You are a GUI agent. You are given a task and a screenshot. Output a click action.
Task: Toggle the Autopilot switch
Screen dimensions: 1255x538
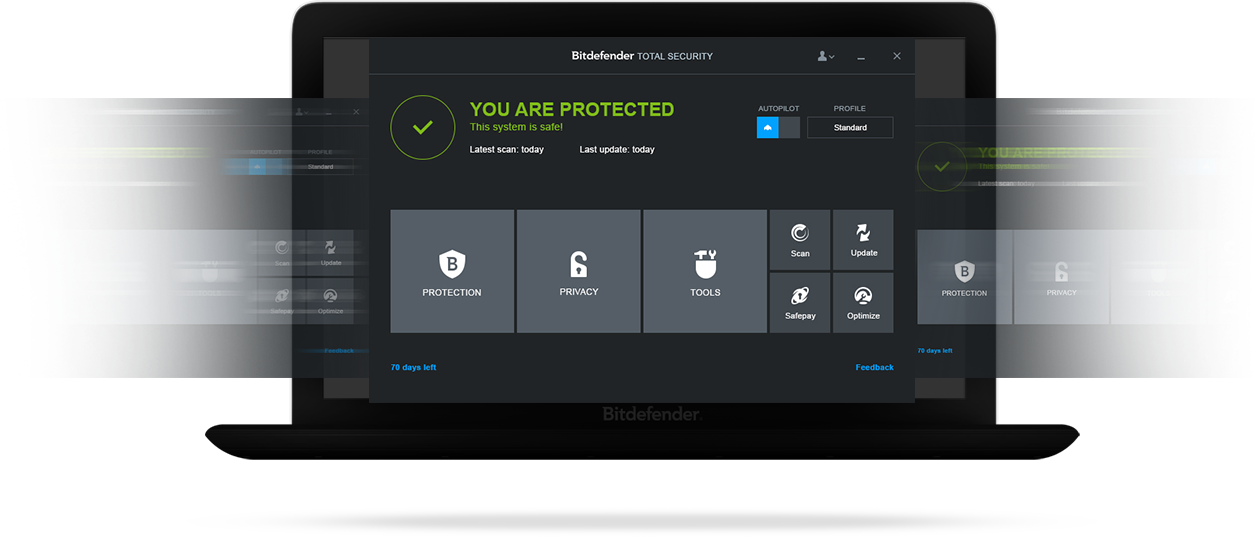[x=778, y=128]
